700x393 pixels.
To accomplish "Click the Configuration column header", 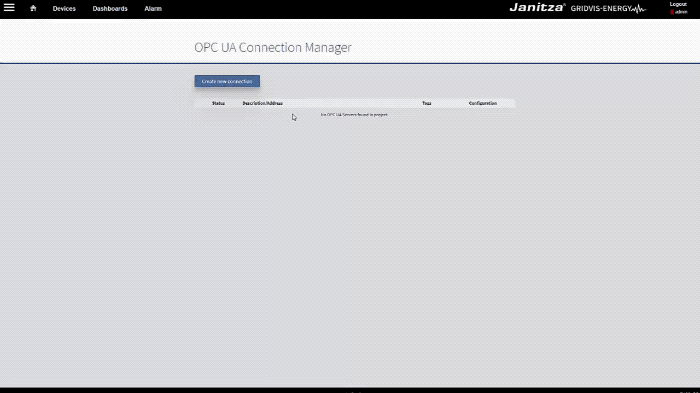I will 483,103.
